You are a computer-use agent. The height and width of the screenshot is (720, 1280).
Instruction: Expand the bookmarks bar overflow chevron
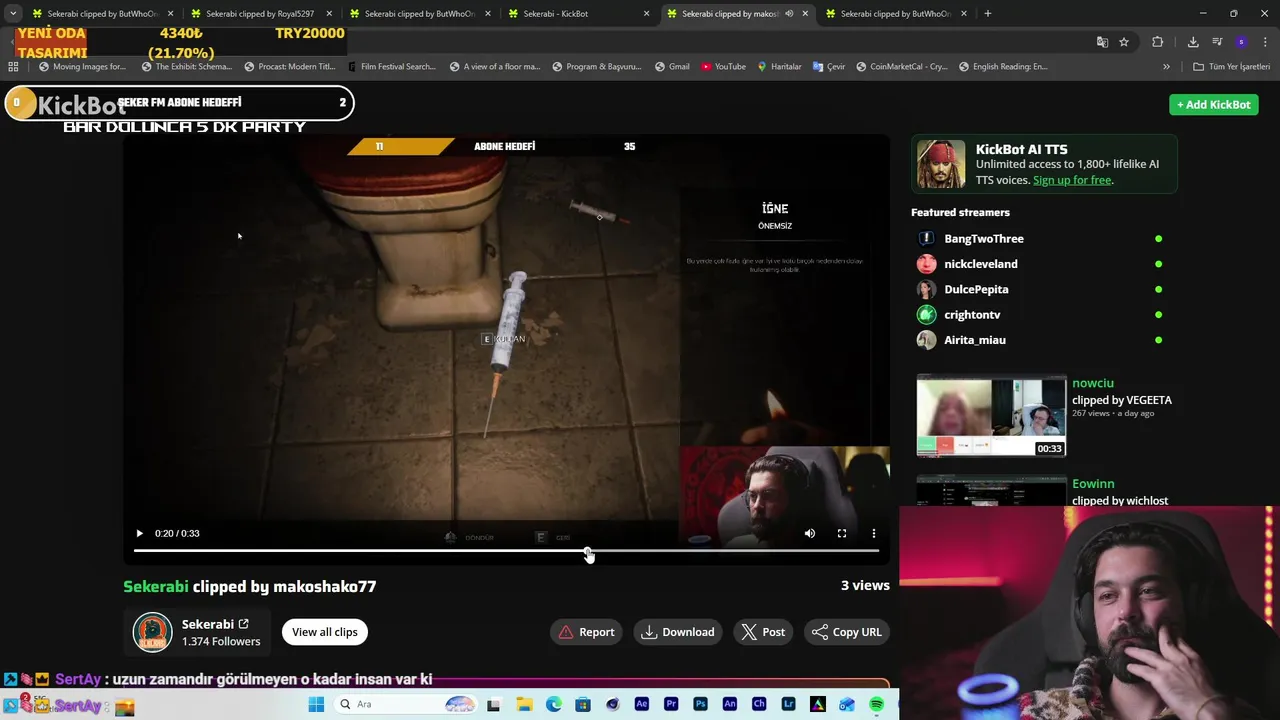click(1166, 67)
